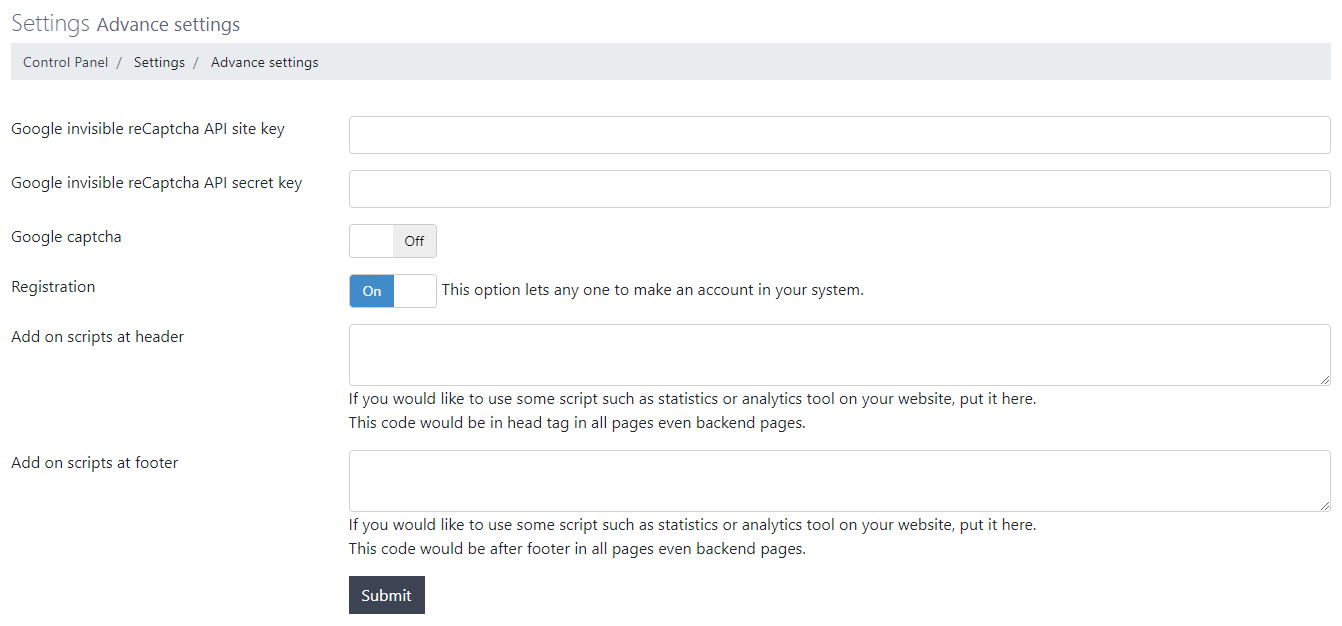Click the 'Google invisible reCaptcha API secret key' label
Image resolution: width=1342 pixels, height=626 pixels.
point(156,183)
